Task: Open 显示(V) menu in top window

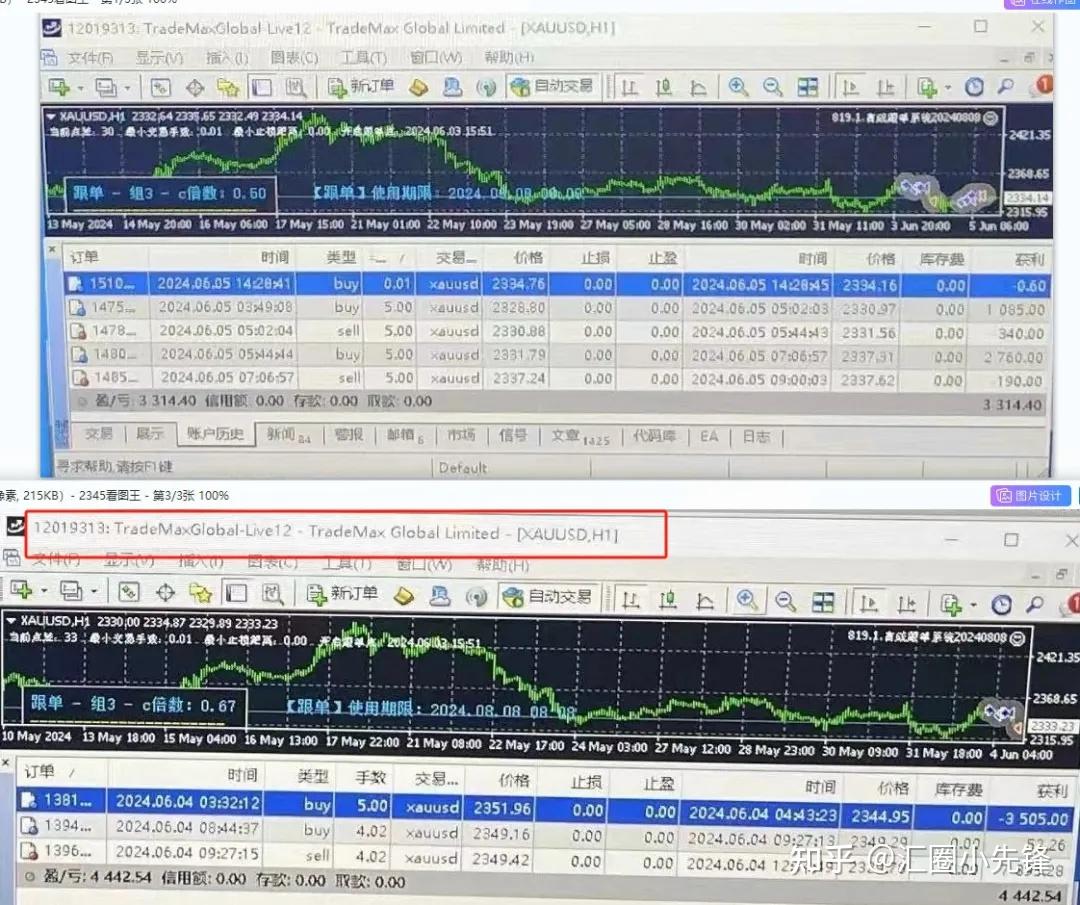Action: pos(159,58)
